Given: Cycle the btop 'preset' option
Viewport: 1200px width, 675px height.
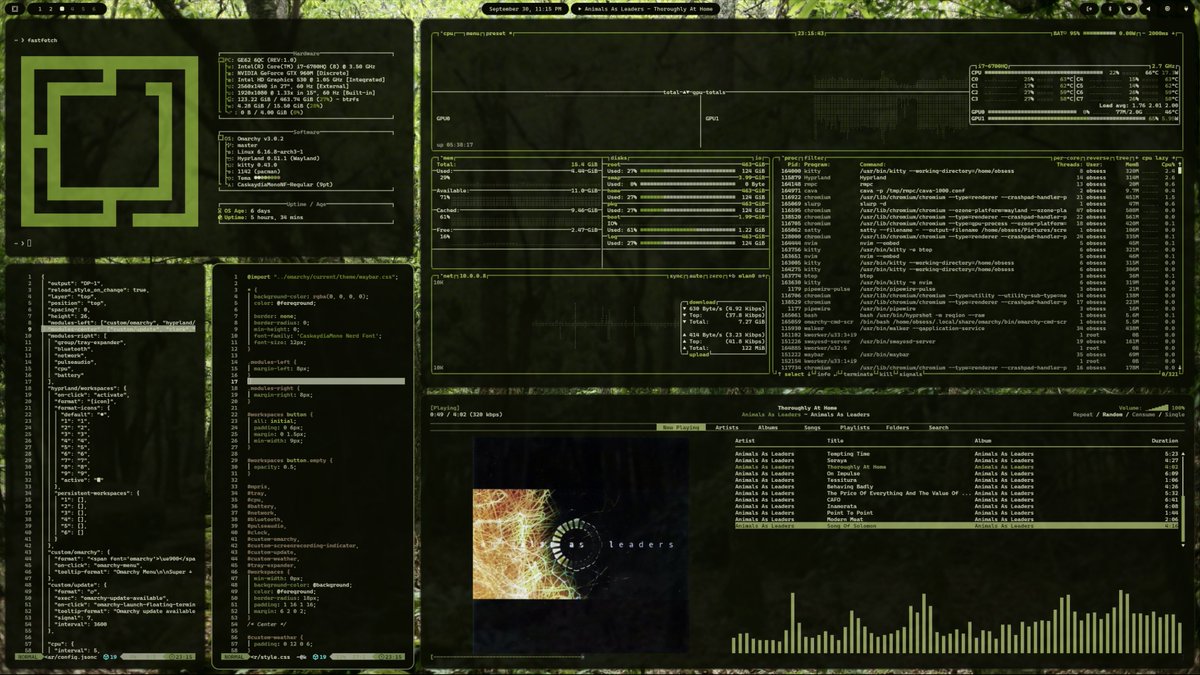Looking at the screenshot, I should click(x=497, y=33).
